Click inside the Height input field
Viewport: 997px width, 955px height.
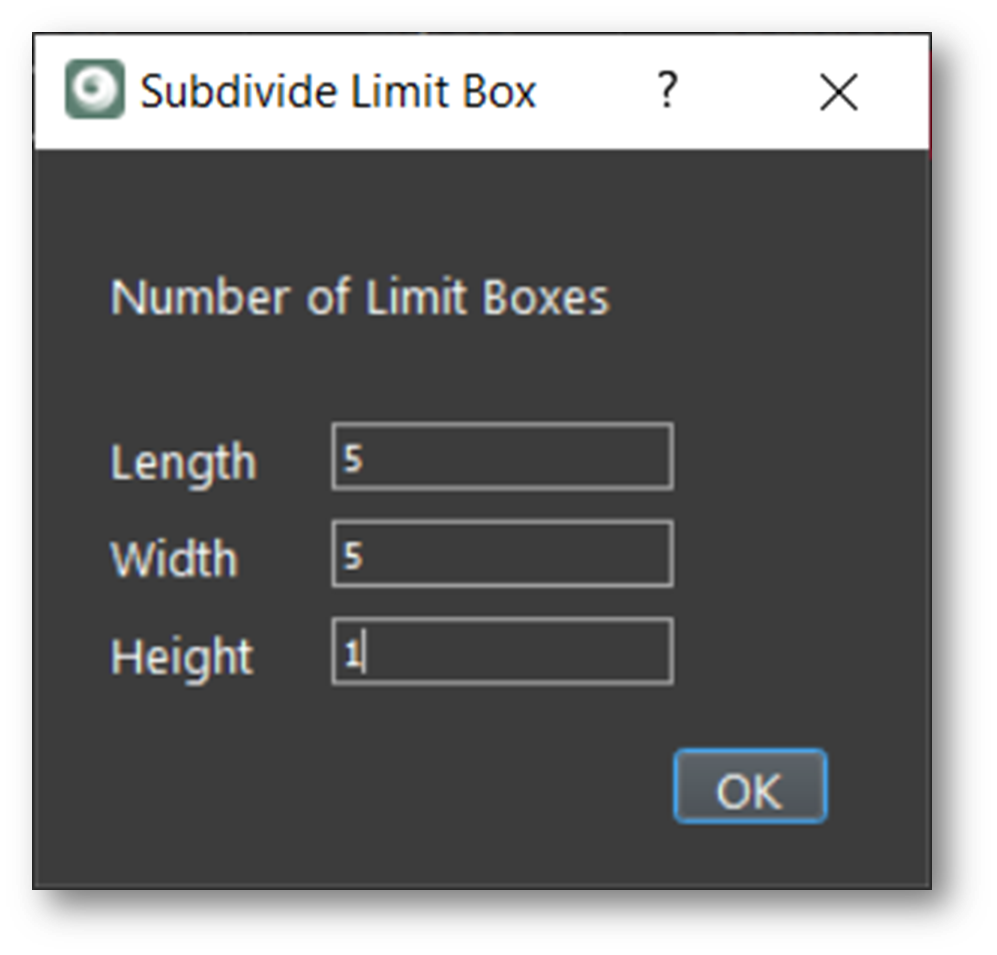(x=500, y=651)
